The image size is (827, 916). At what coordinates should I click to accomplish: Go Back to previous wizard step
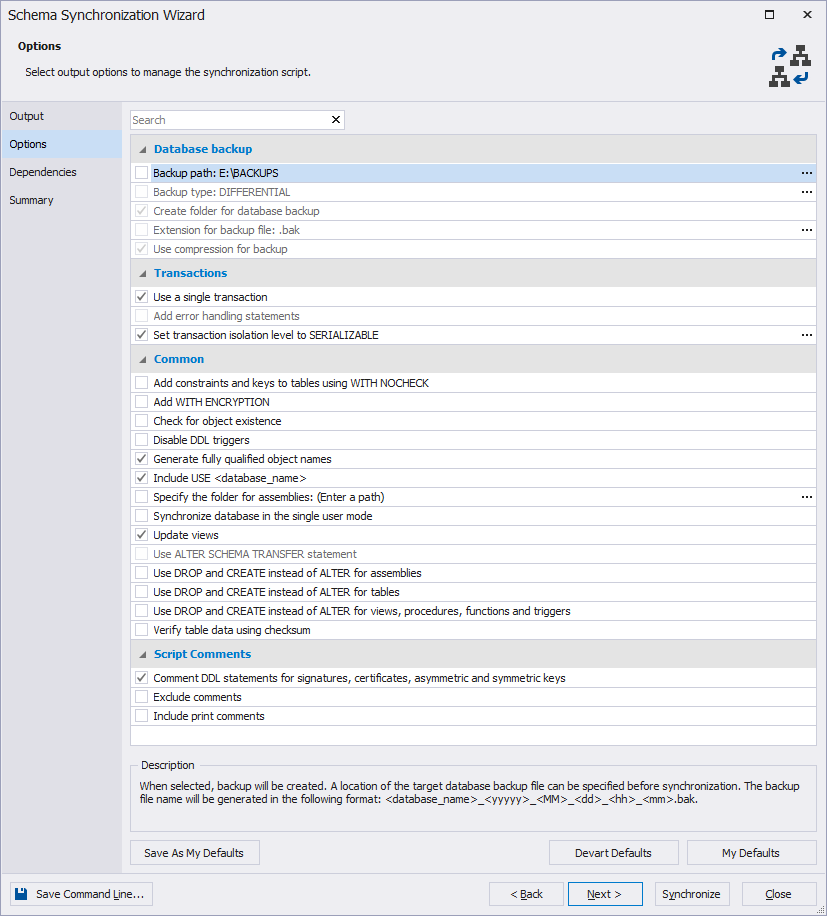(x=526, y=894)
